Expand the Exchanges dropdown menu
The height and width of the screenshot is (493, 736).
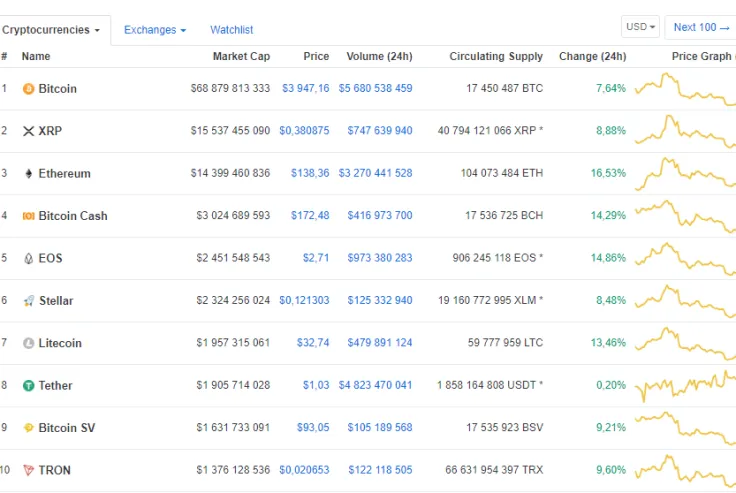[155, 30]
